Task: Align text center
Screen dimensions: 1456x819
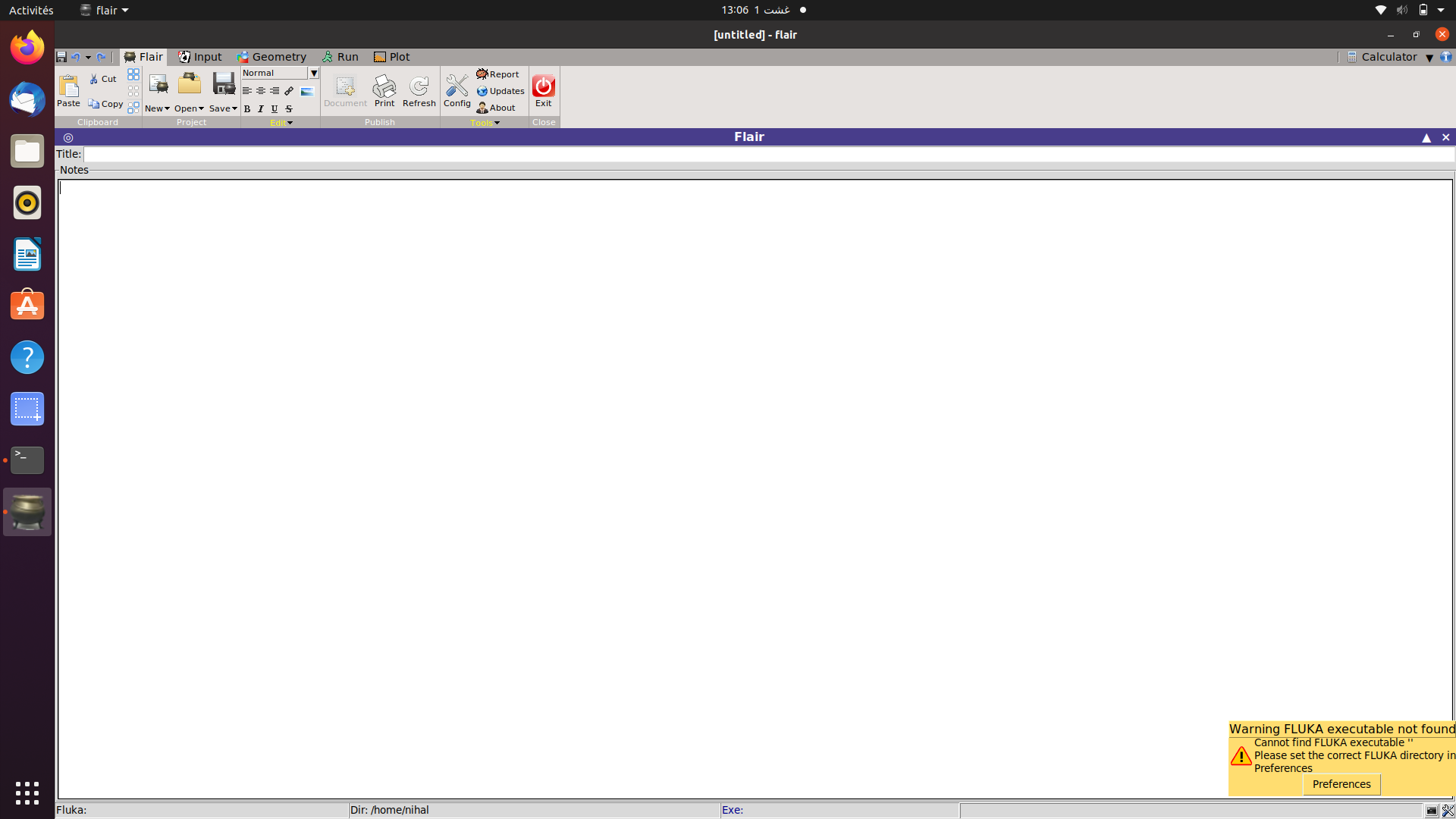Action: (x=261, y=91)
